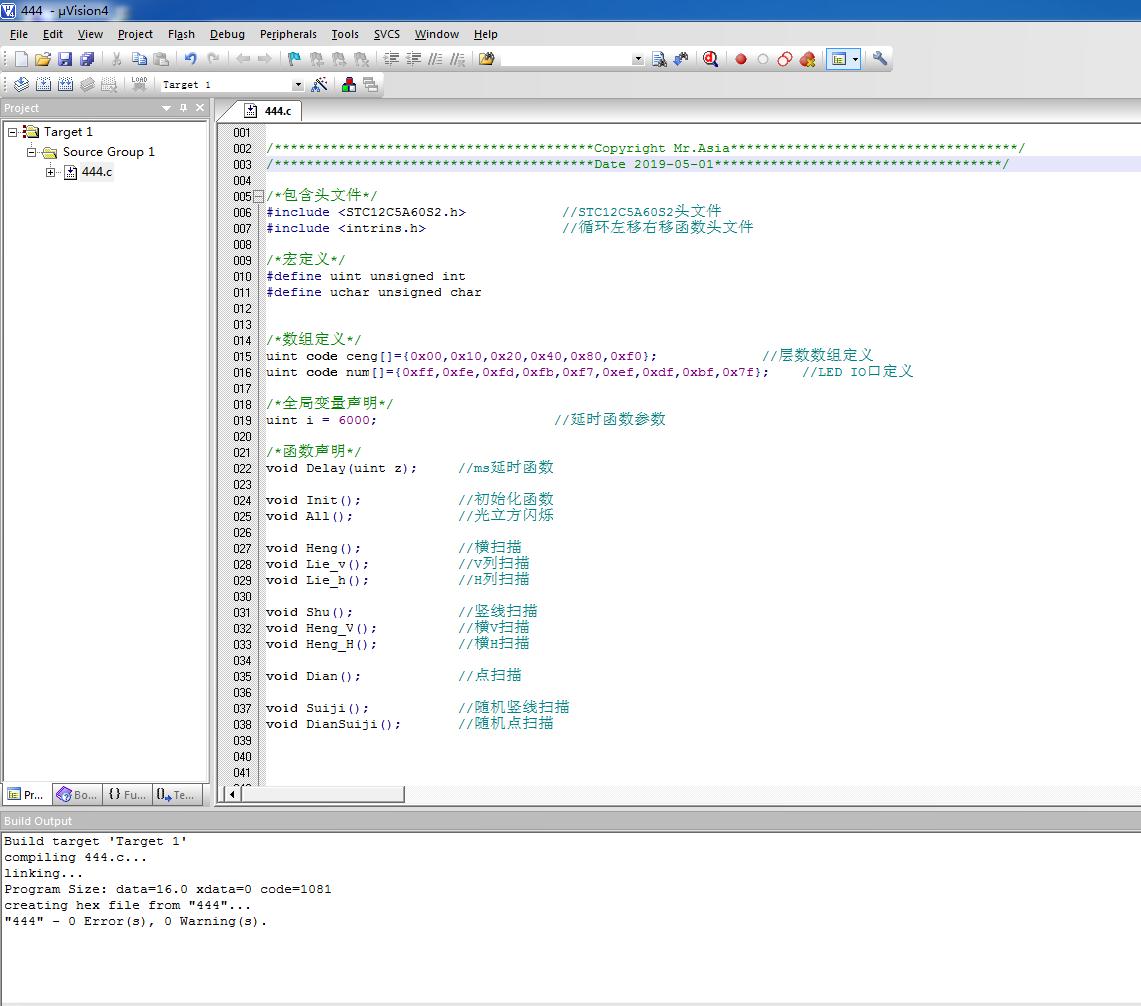Save the current file with floppy icon
This screenshot has height=1006, width=1141.
tap(65, 59)
